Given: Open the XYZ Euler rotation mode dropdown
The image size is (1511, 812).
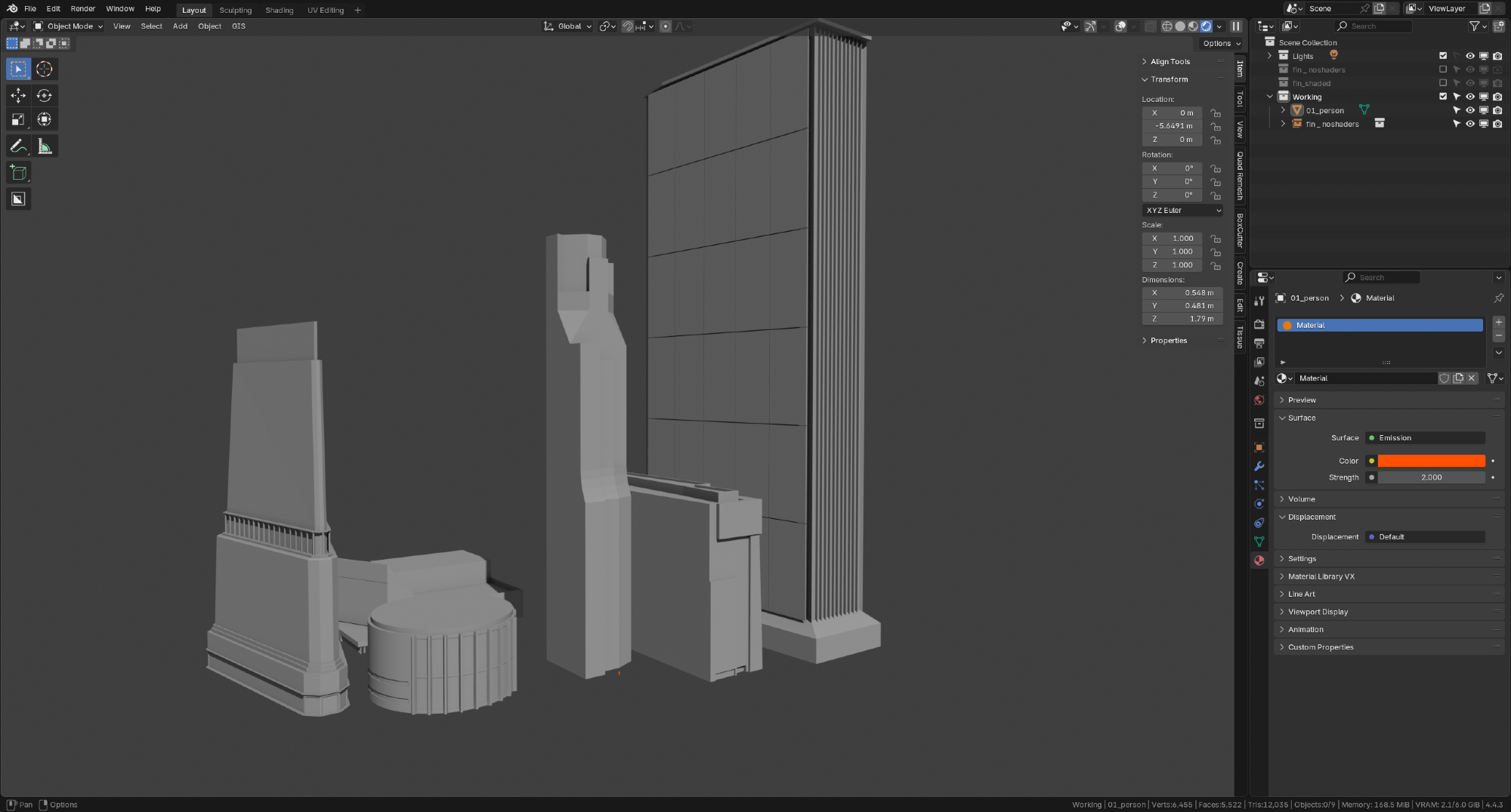Looking at the screenshot, I should (1182, 211).
